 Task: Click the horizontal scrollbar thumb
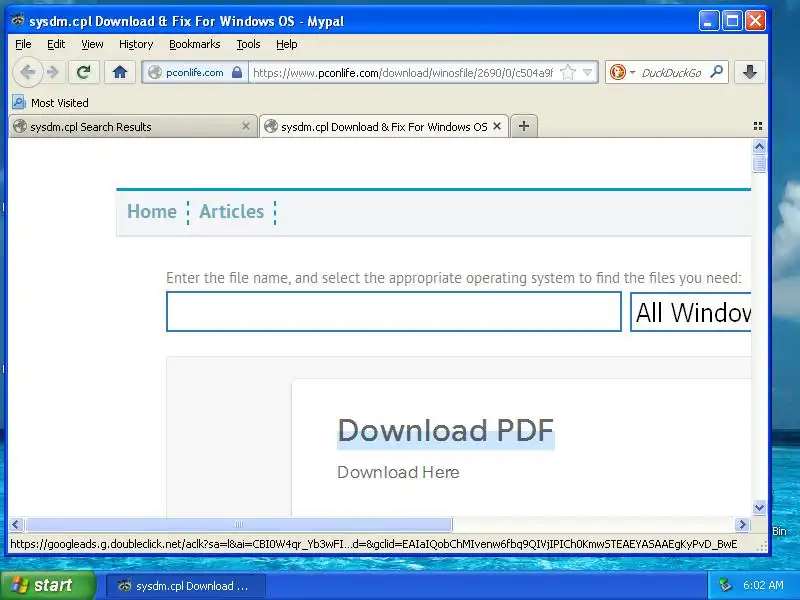pos(239,524)
